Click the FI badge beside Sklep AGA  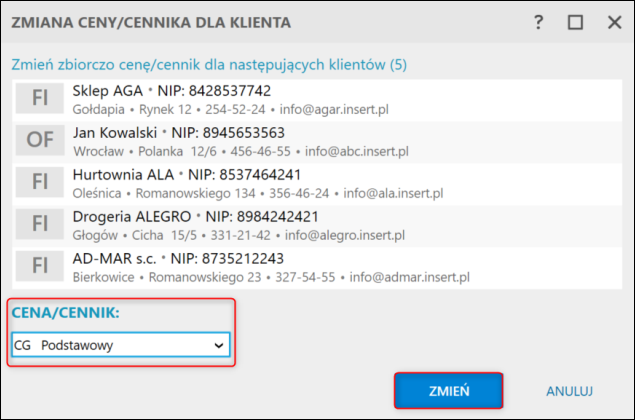coord(40,98)
